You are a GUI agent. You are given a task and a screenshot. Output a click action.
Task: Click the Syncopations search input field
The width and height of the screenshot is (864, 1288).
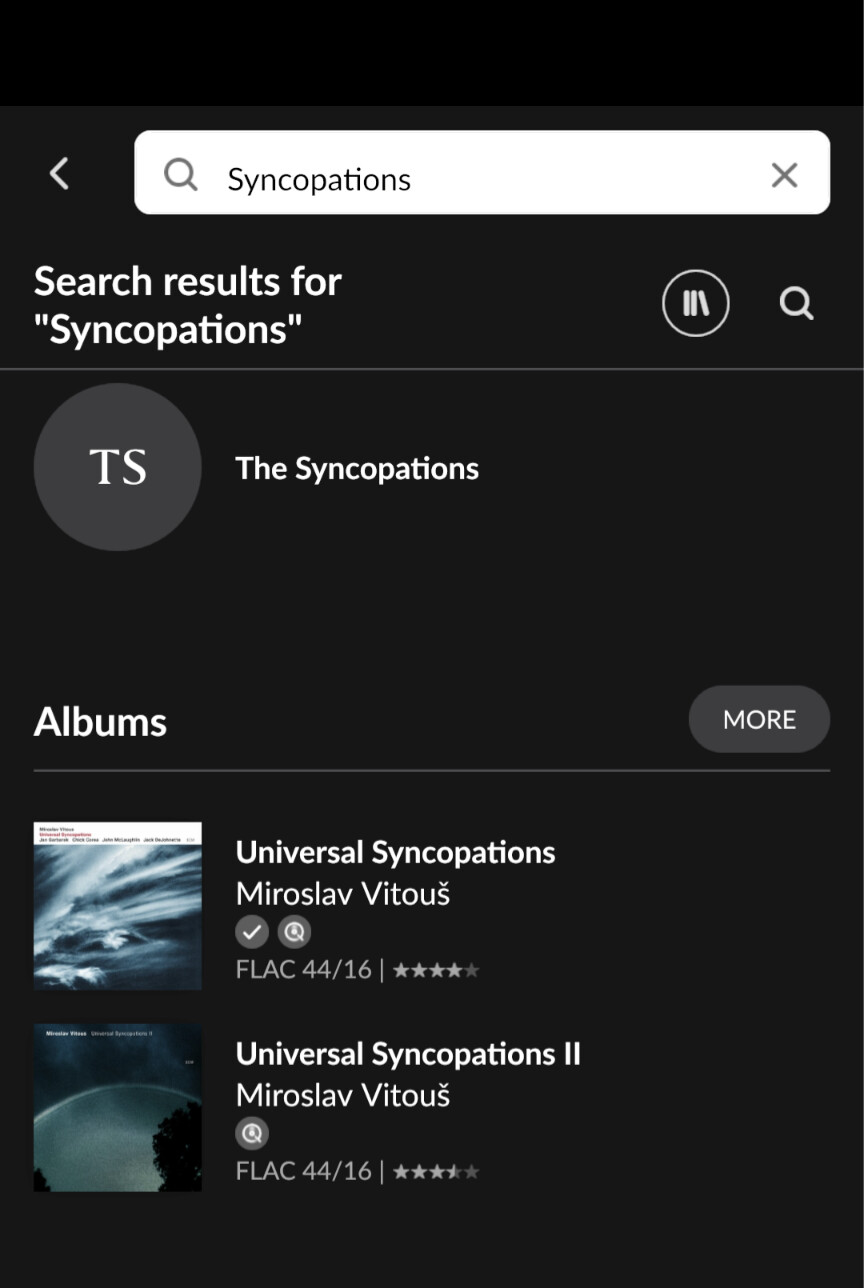pos(480,179)
